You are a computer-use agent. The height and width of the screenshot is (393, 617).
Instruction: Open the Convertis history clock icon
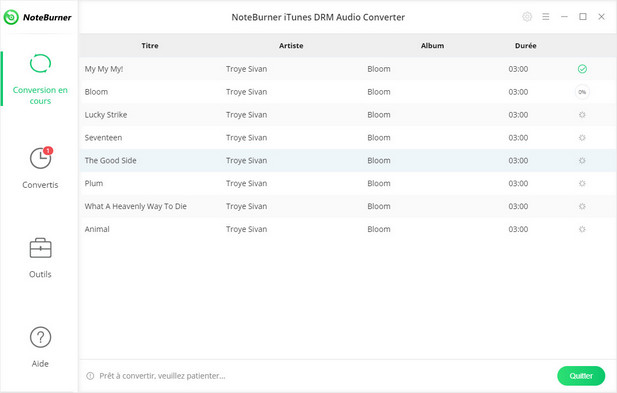[41, 158]
